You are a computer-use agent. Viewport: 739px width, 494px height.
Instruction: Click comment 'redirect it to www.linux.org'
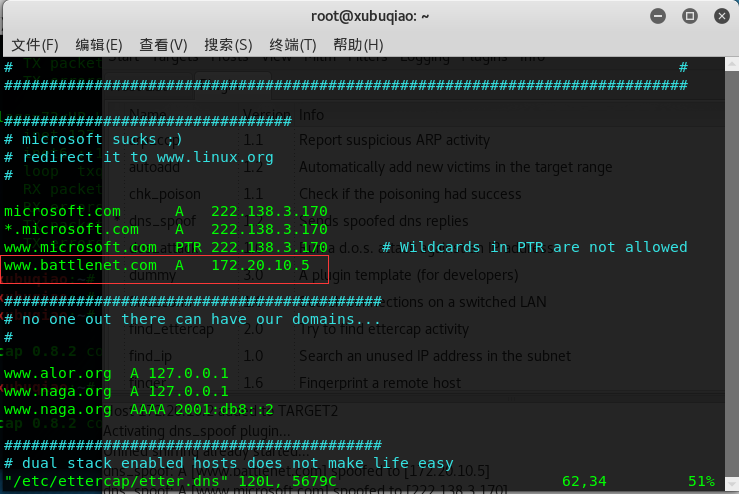click(148, 157)
